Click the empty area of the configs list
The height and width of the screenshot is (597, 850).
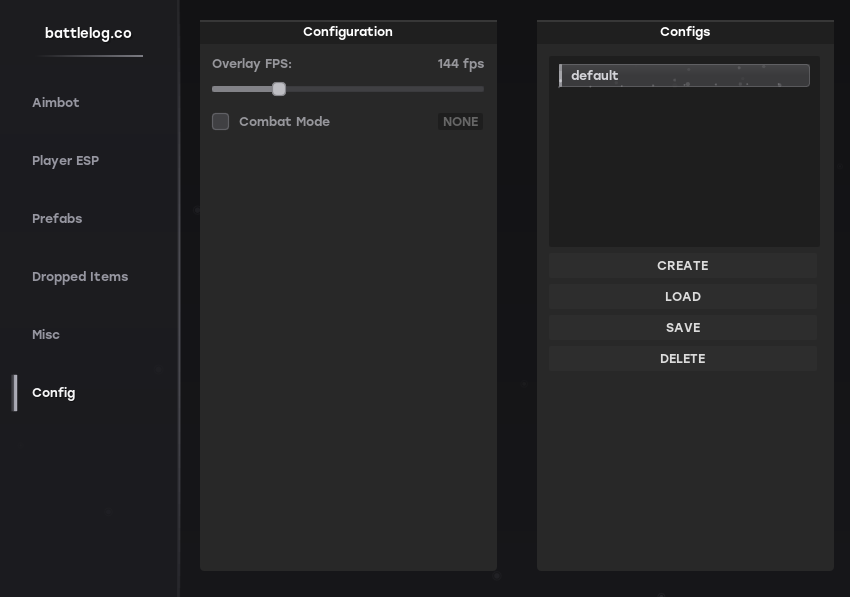coord(684,170)
